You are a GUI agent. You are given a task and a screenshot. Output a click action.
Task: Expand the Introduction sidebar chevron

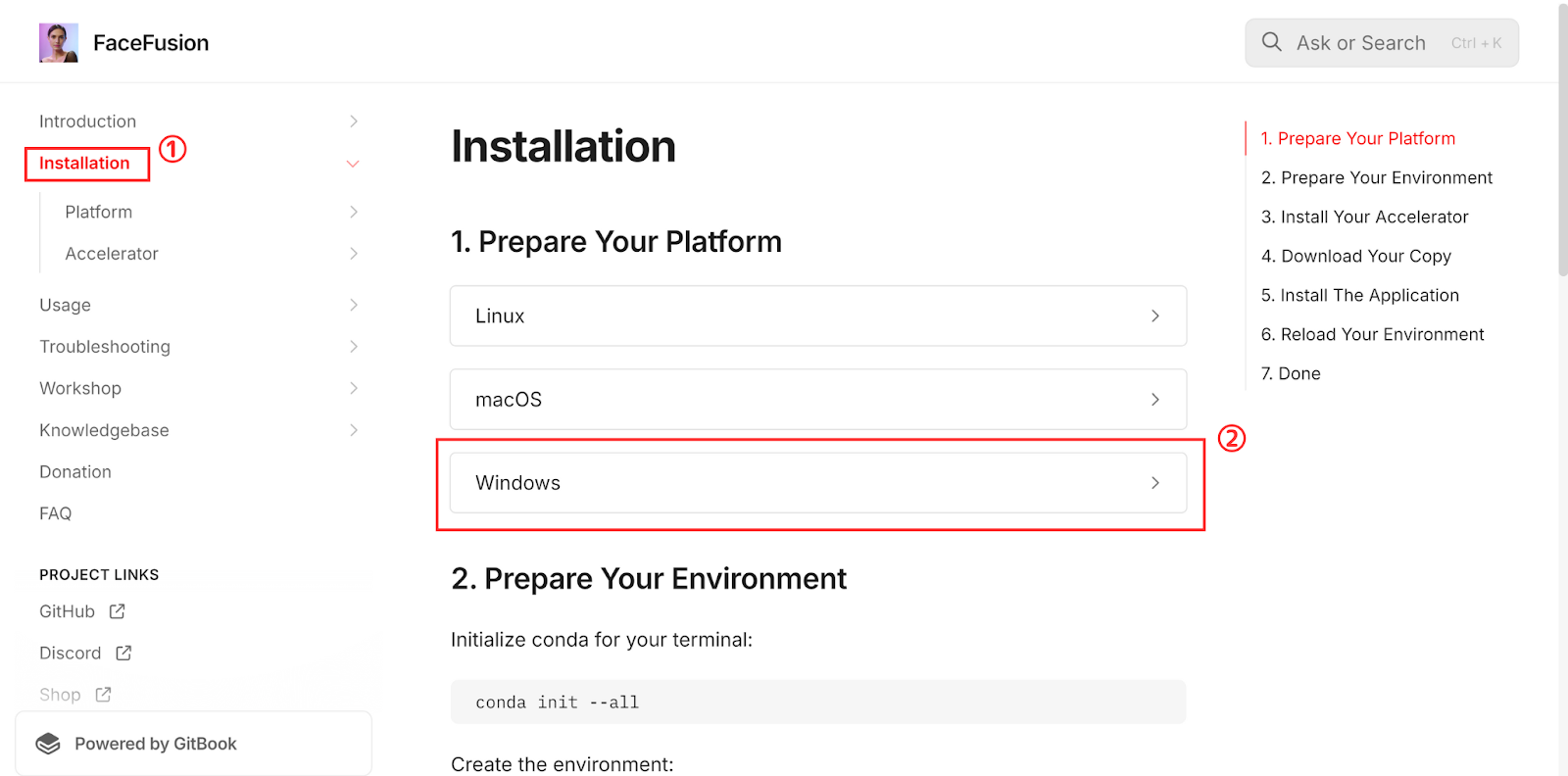tap(353, 121)
